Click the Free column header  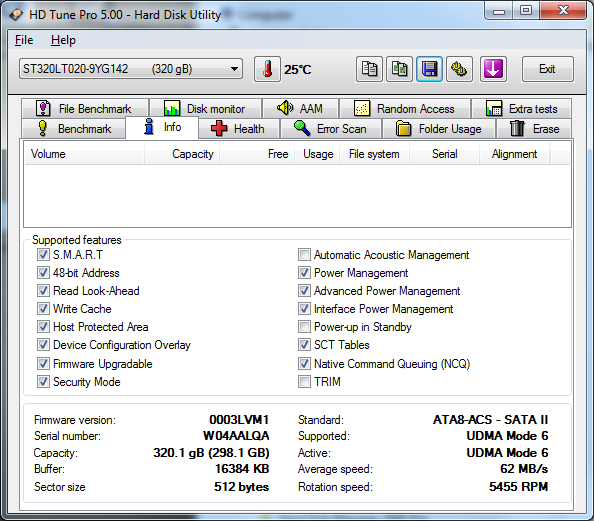[x=257, y=154]
